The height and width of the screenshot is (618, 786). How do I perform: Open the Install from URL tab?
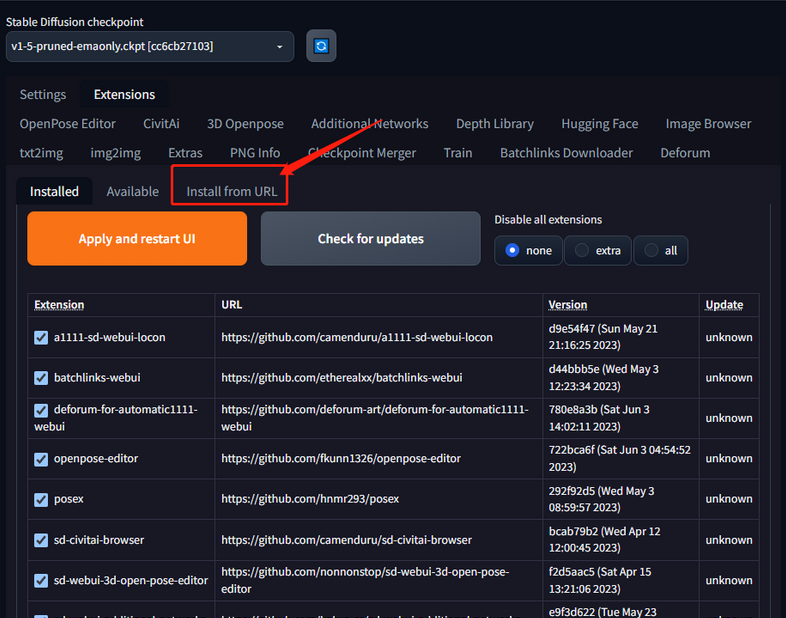(231, 191)
